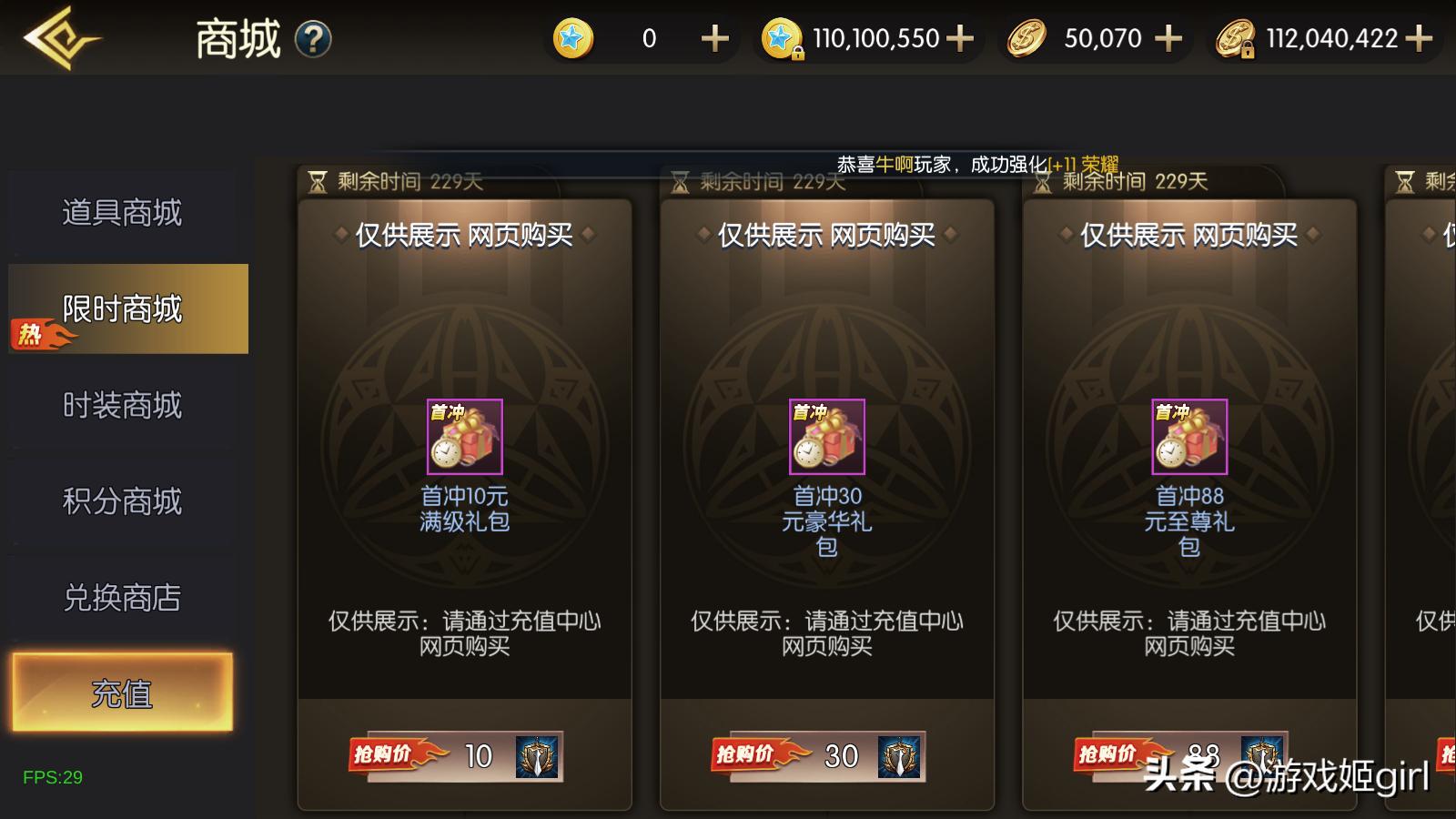Buy the pack priced at 10
Image resolution: width=1456 pixels, height=819 pixels.
[457, 756]
